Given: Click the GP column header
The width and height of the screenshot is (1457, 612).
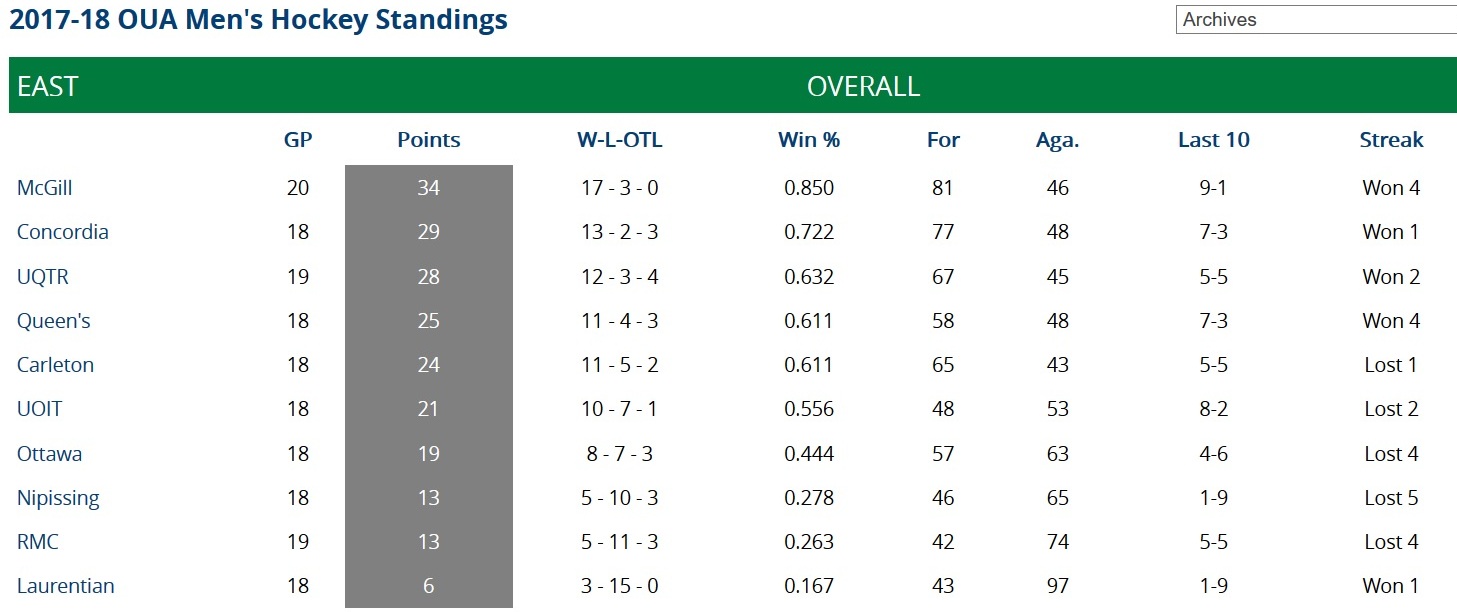Looking at the screenshot, I should 298,140.
